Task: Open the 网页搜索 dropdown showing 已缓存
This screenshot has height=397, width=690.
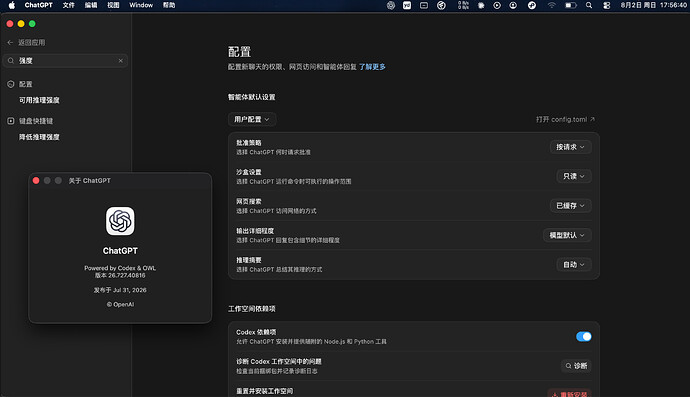Action: pyautogui.click(x=570, y=206)
